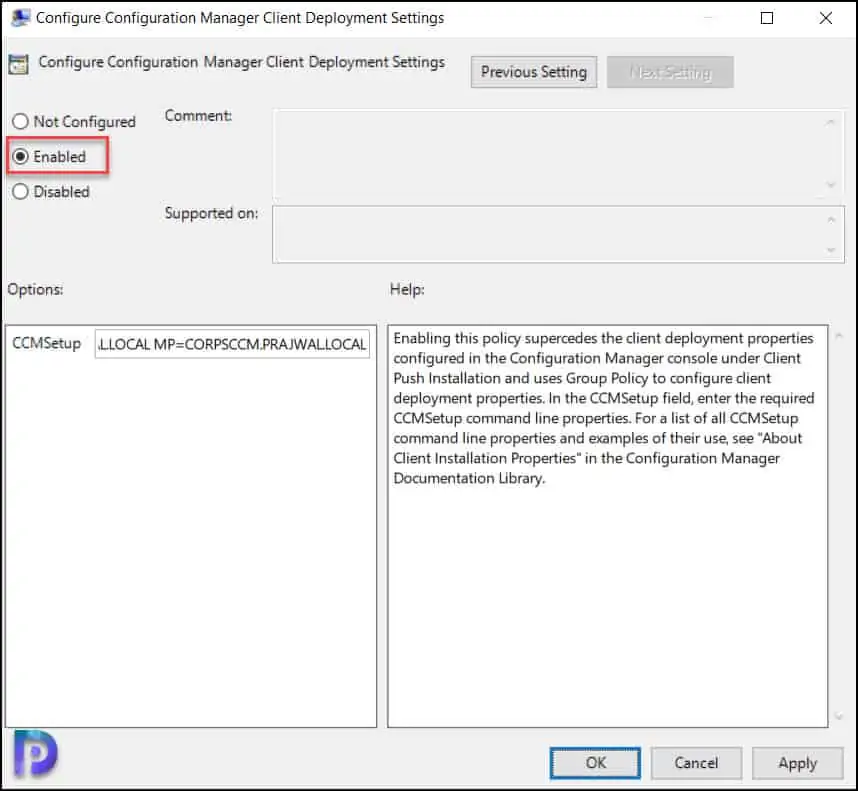The image size is (858, 791).
Task: Click inside the CCMSetup text field
Action: [x=232, y=345]
